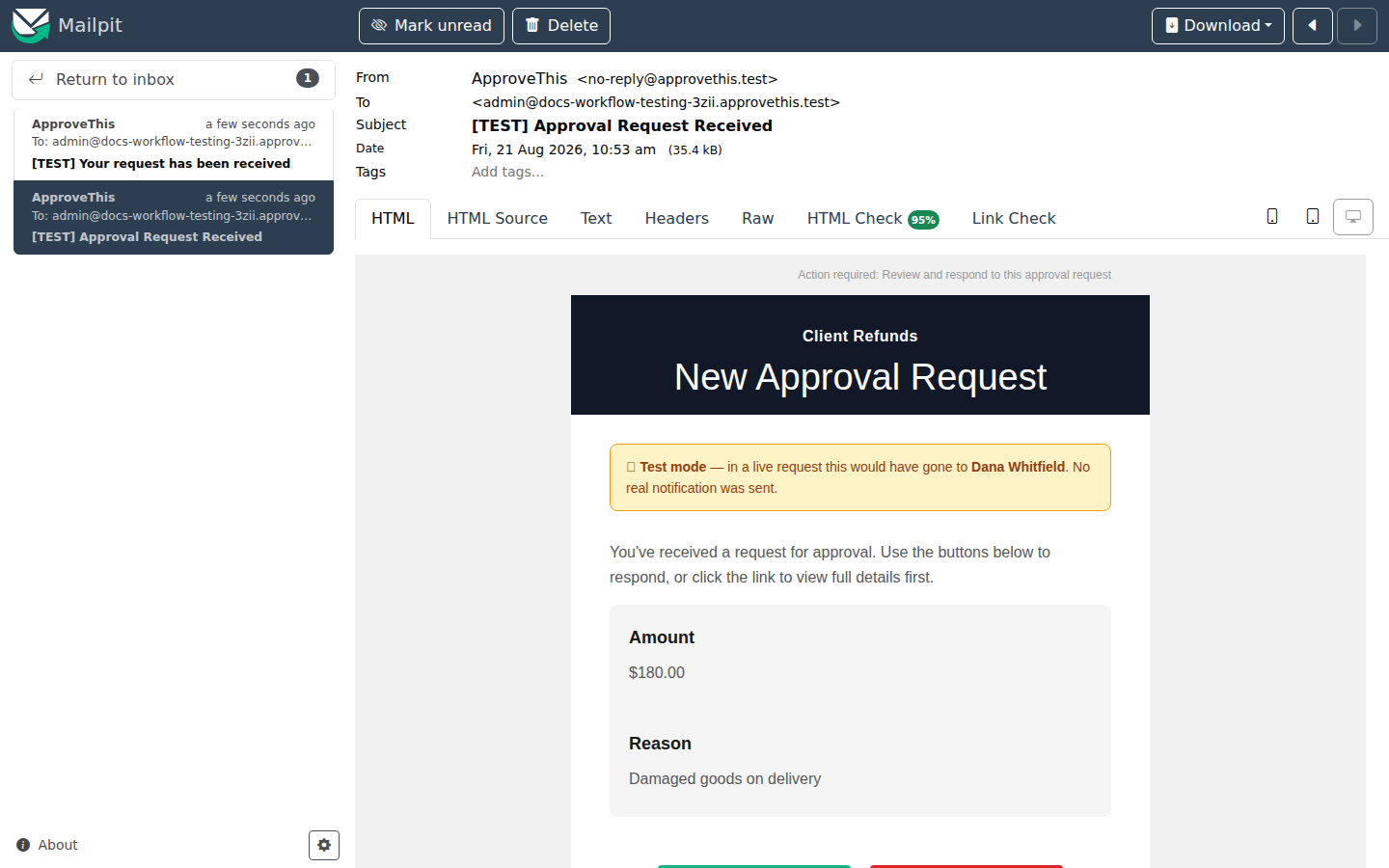Click the recipient address admin@docs-workflow-testing
The width and height of the screenshot is (1389, 868).
(656, 102)
